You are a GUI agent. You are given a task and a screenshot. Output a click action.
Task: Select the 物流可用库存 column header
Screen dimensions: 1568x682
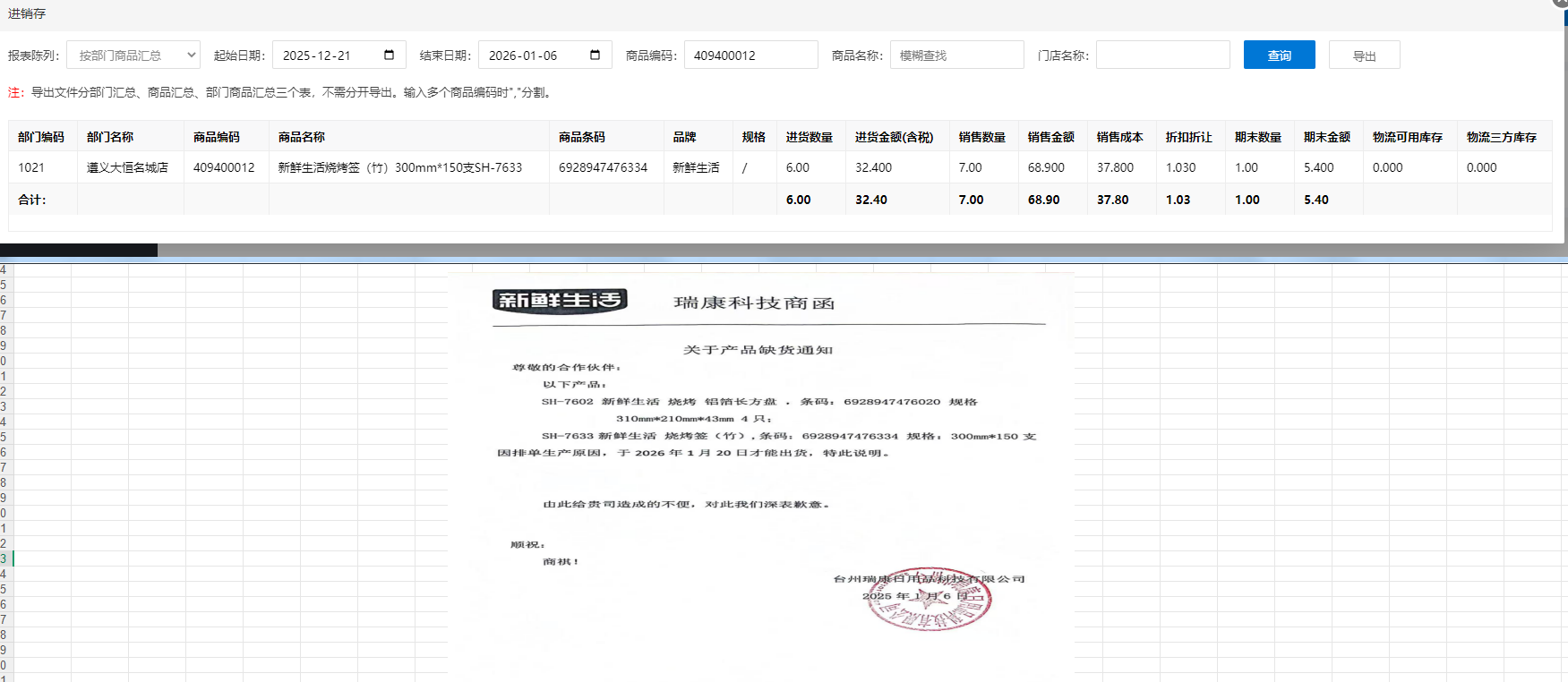(x=1407, y=137)
